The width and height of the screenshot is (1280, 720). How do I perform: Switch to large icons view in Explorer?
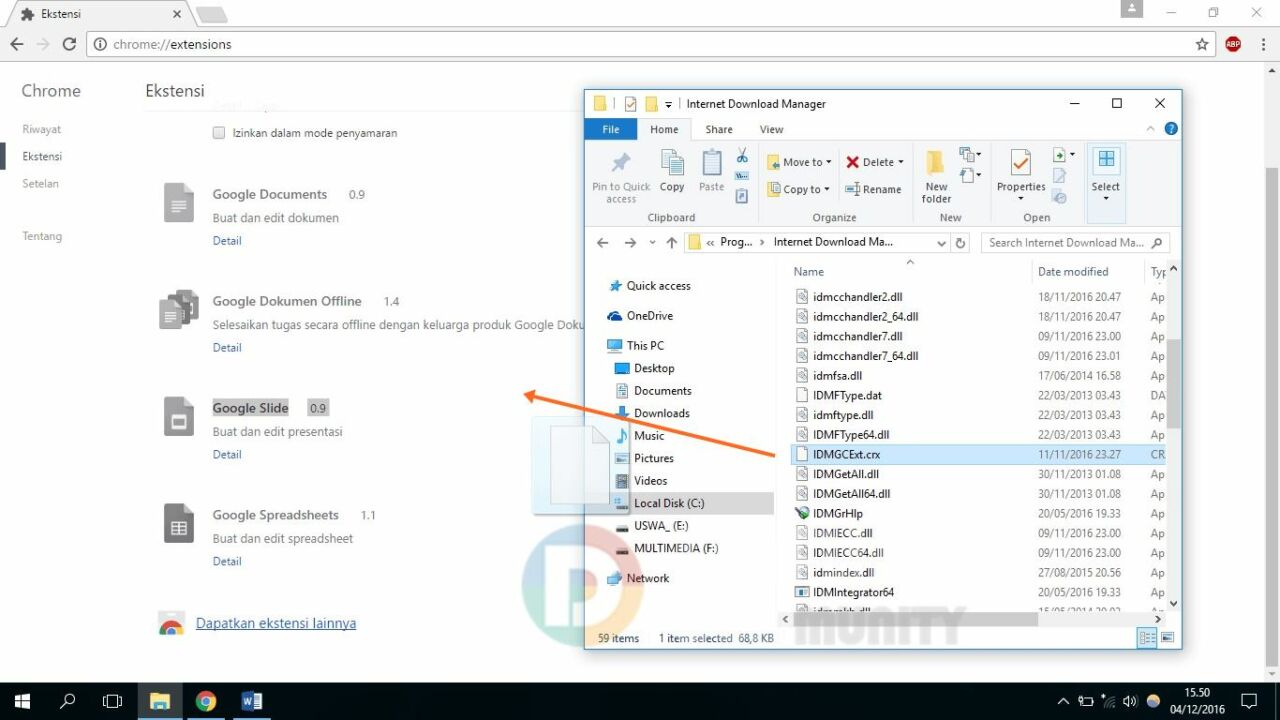coord(1167,638)
